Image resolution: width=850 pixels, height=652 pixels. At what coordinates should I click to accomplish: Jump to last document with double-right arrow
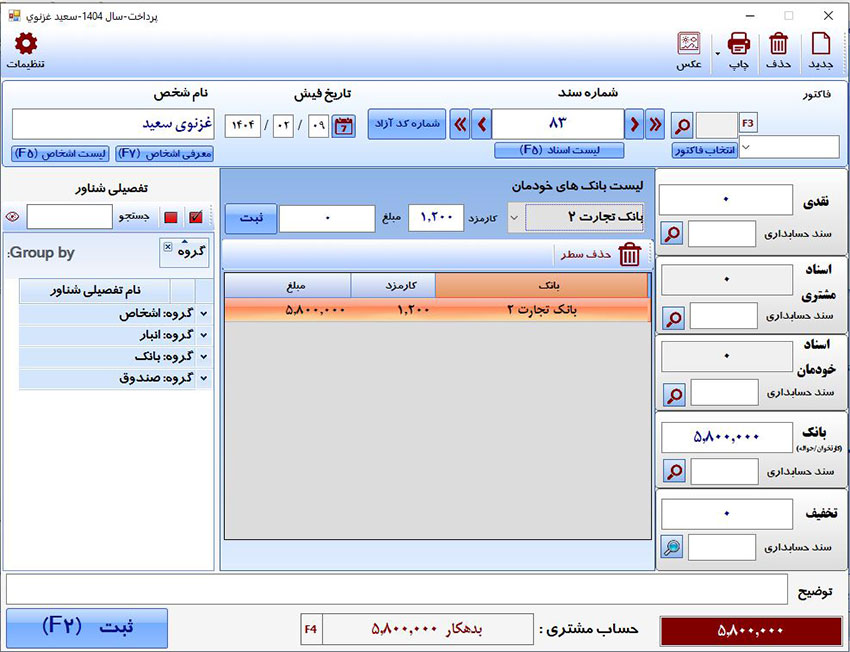pyautogui.click(x=655, y=125)
